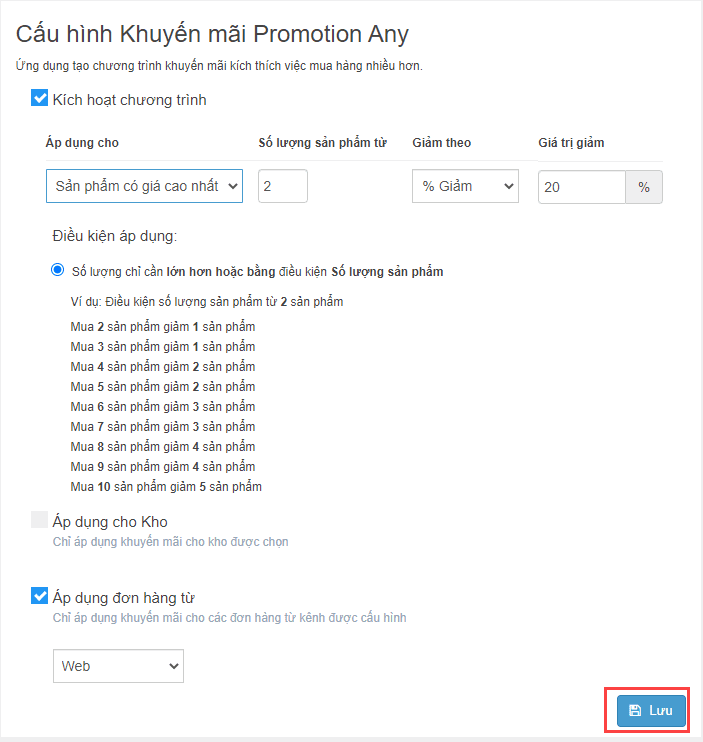Open the Web channel dropdown
Screen dimensions: 703x742
pos(118,666)
